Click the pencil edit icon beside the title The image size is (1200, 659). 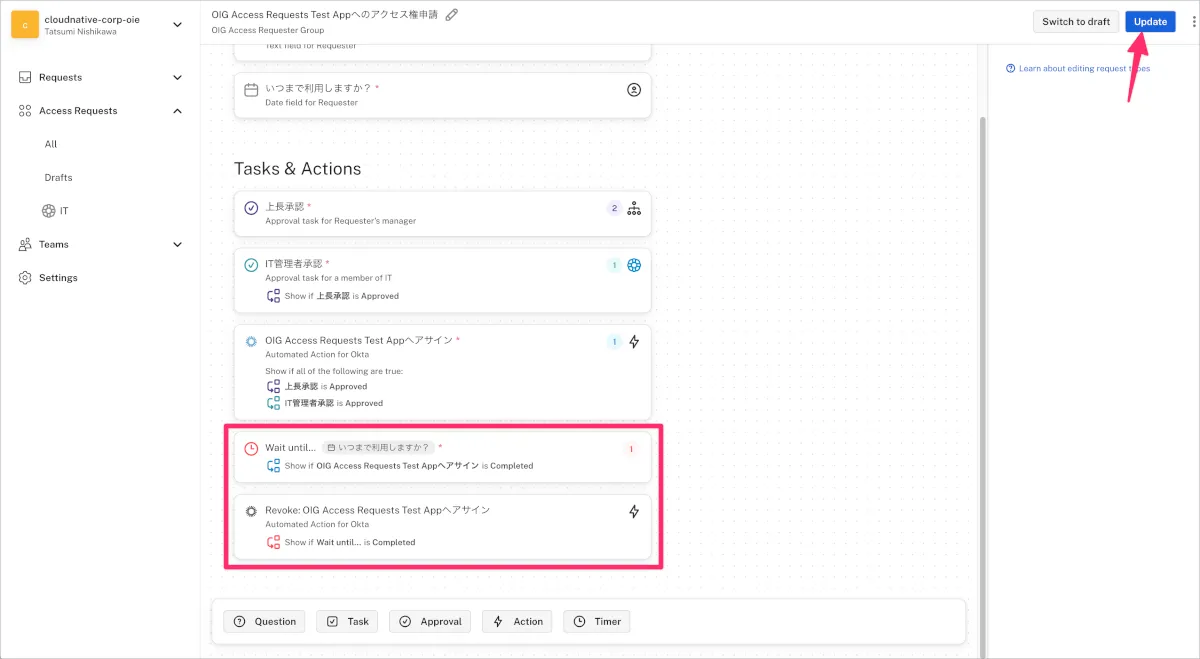[x=452, y=15]
